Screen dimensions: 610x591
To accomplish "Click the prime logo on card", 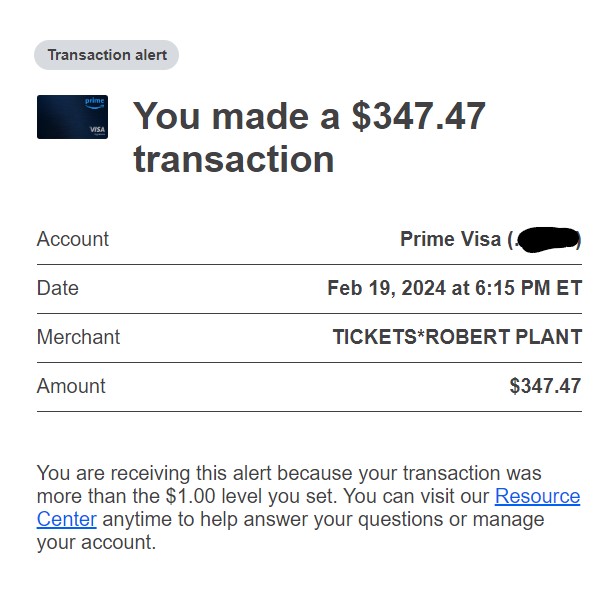I will click(95, 102).
